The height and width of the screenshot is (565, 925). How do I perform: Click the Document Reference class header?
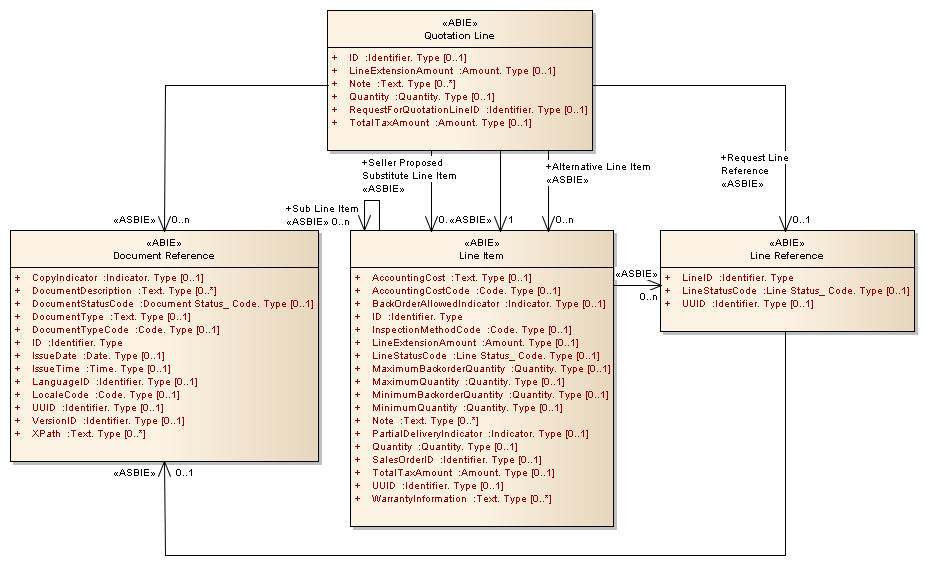click(x=164, y=255)
